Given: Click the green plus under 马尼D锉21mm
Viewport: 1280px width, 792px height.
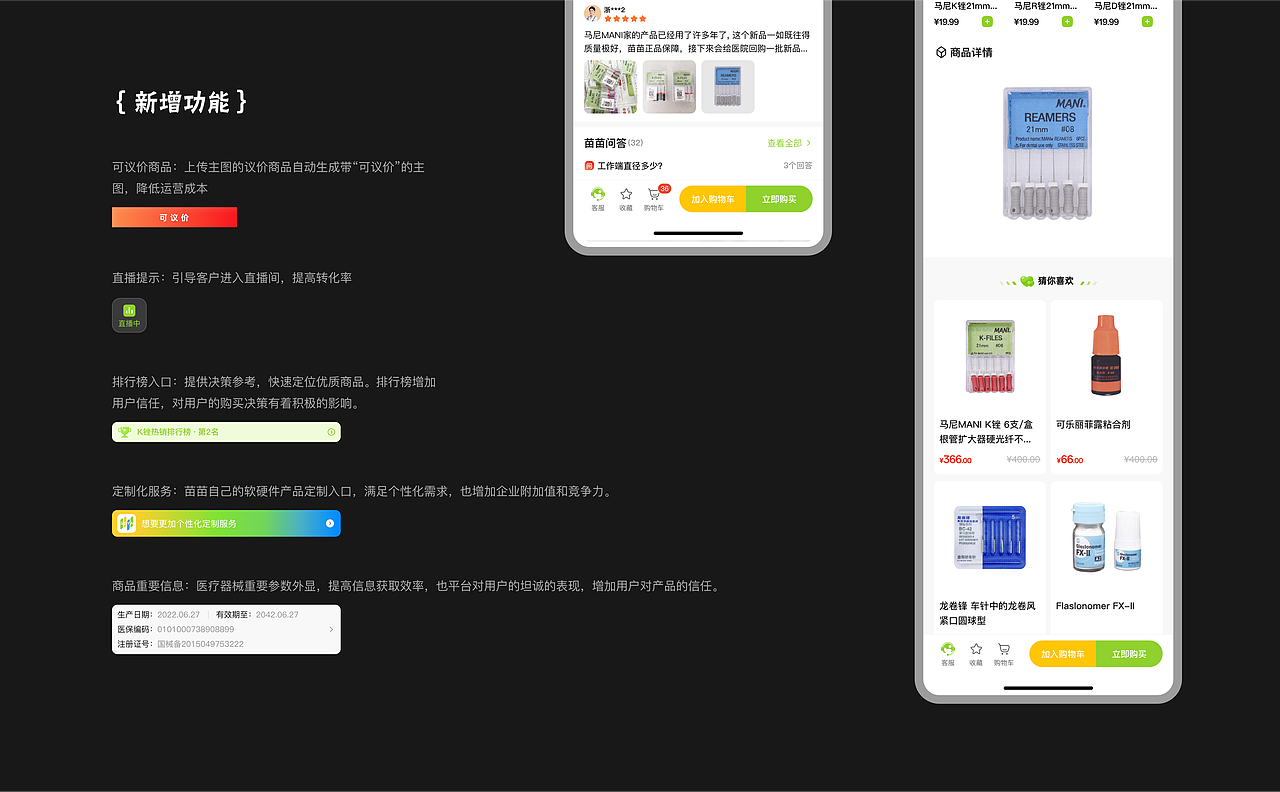Looking at the screenshot, I should click(x=1147, y=21).
